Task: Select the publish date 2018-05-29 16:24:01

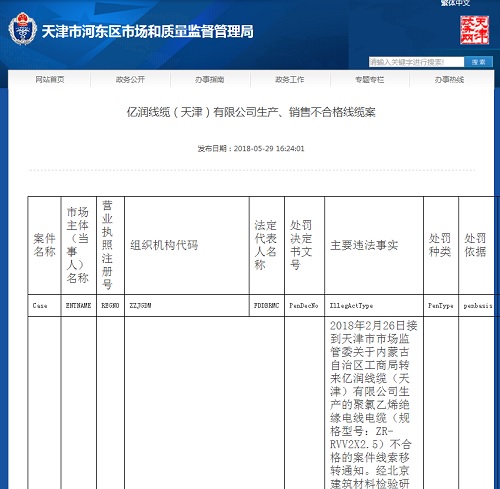Action: [x=269, y=149]
